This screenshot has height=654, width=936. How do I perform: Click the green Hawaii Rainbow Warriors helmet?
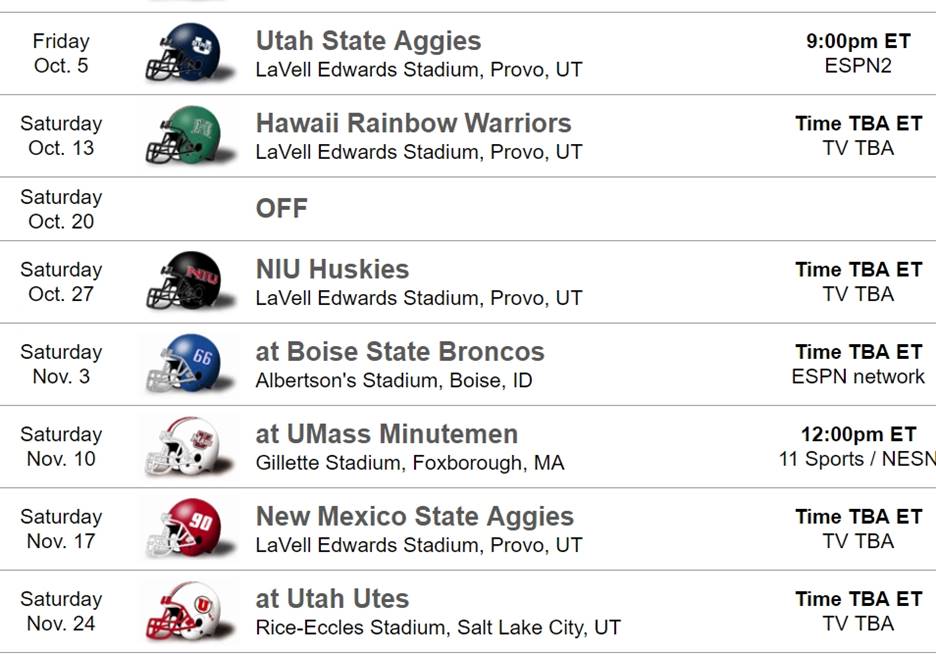pyautogui.click(x=186, y=136)
